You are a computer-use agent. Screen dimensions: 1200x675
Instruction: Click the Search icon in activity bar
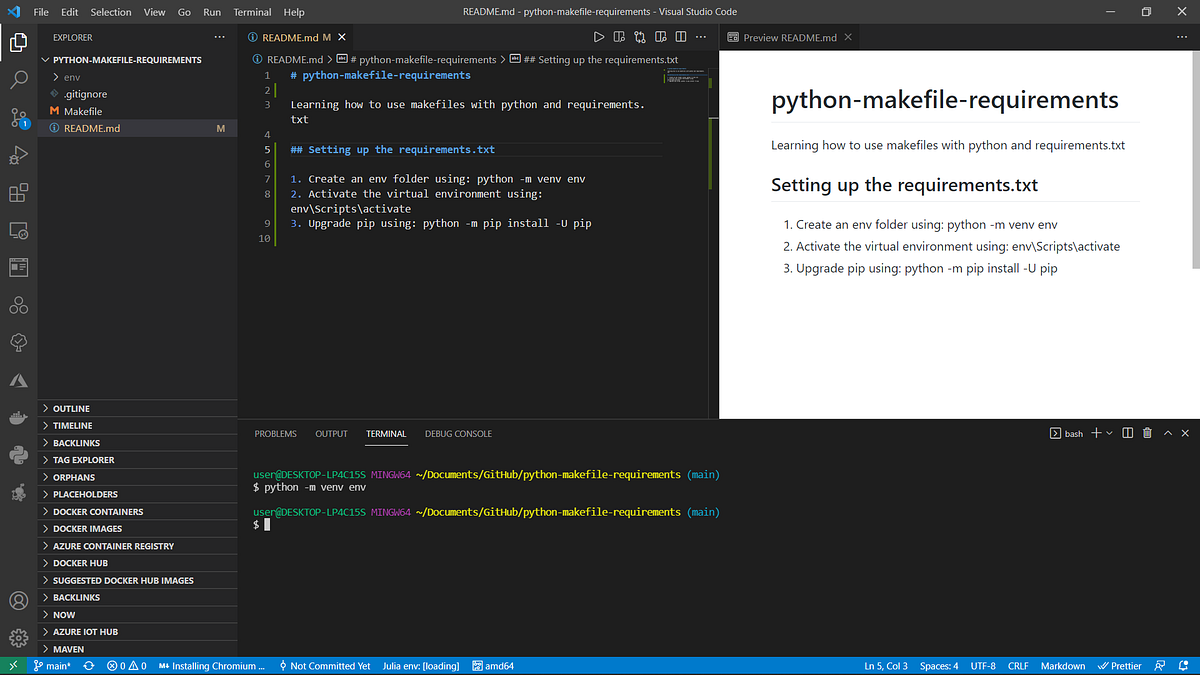[x=18, y=80]
